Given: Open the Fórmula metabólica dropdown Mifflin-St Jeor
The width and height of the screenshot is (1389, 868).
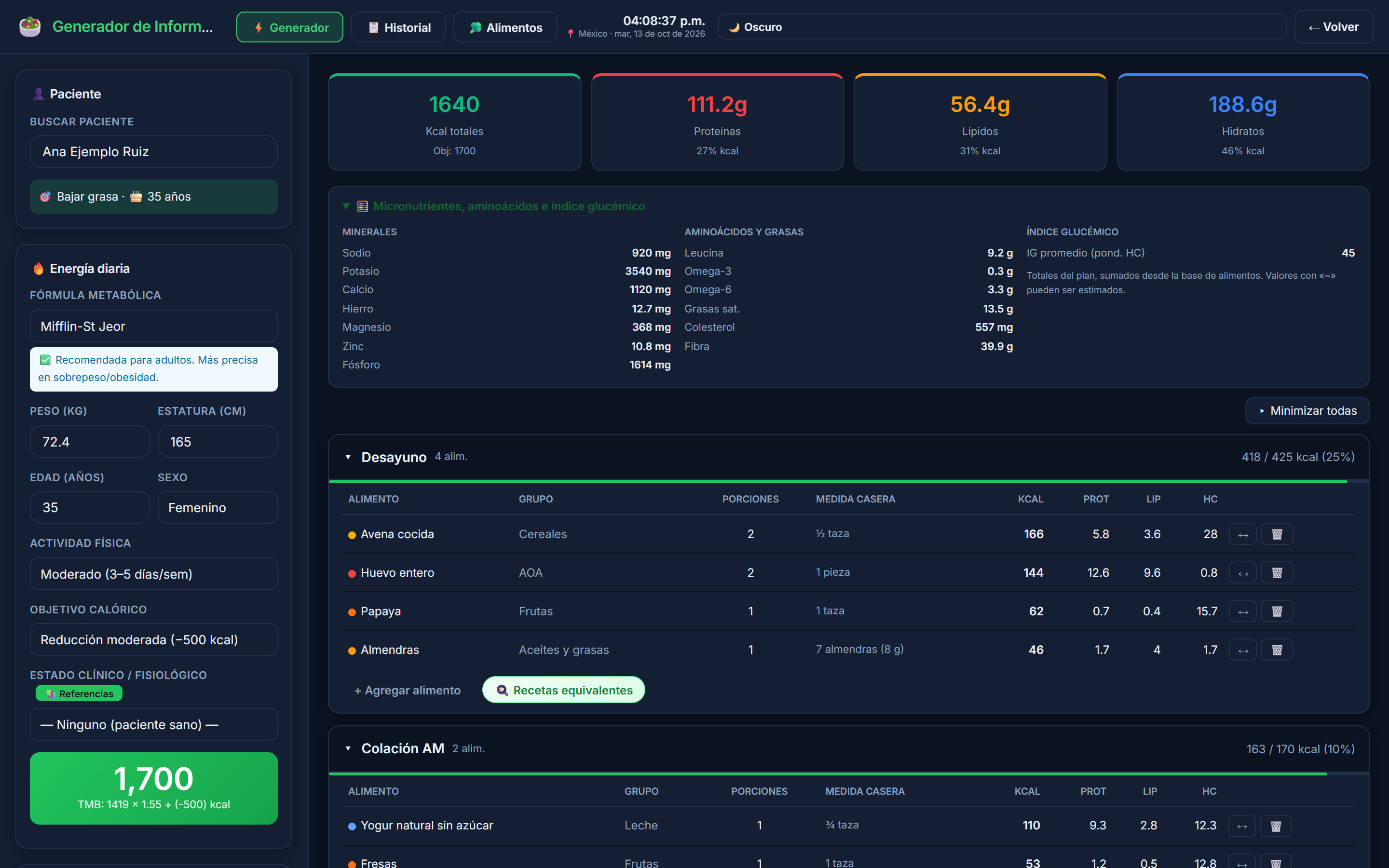Looking at the screenshot, I should pos(154,326).
